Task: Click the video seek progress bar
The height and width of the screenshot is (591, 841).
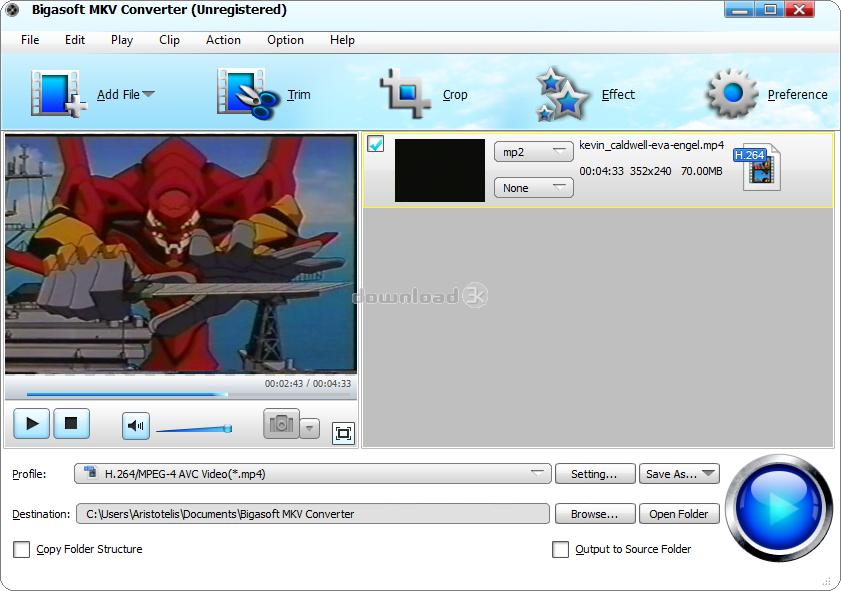Action: tap(188, 394)
